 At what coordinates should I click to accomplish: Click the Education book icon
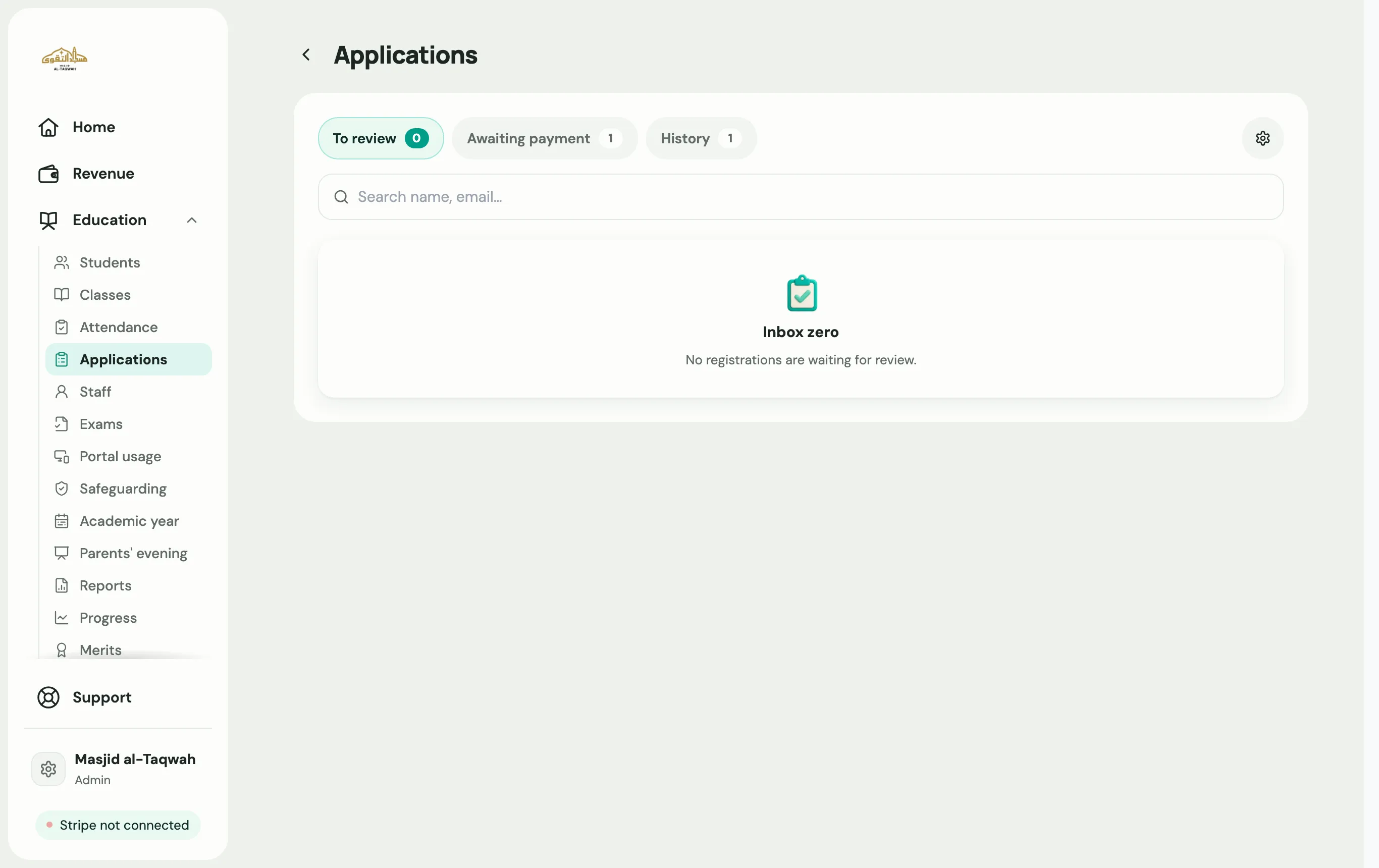pos(48,221)
